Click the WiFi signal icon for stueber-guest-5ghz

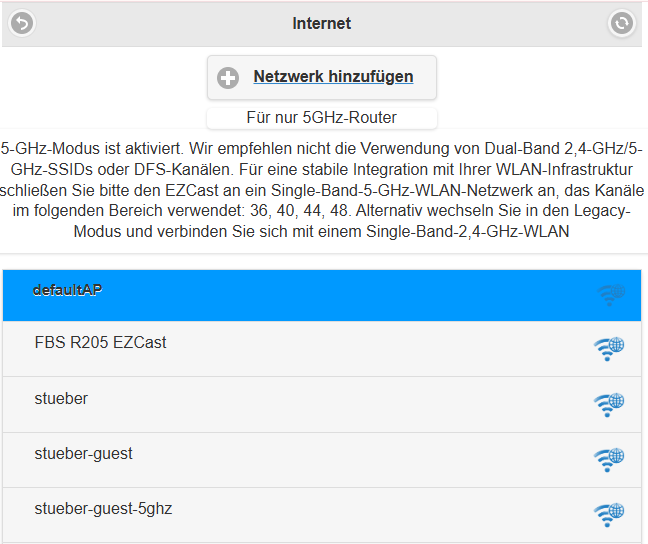[x=609, y=515]
